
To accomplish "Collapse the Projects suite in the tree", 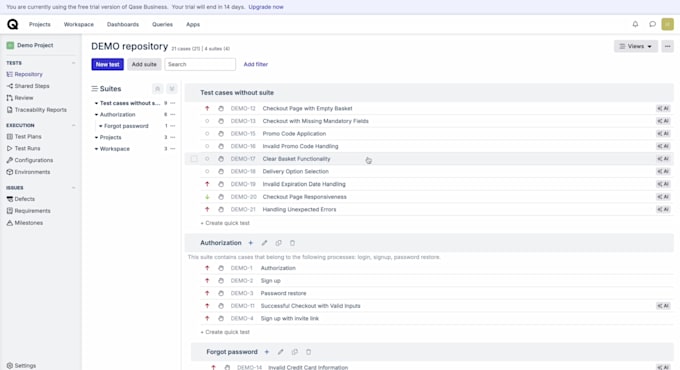I will tap(96, 137).
